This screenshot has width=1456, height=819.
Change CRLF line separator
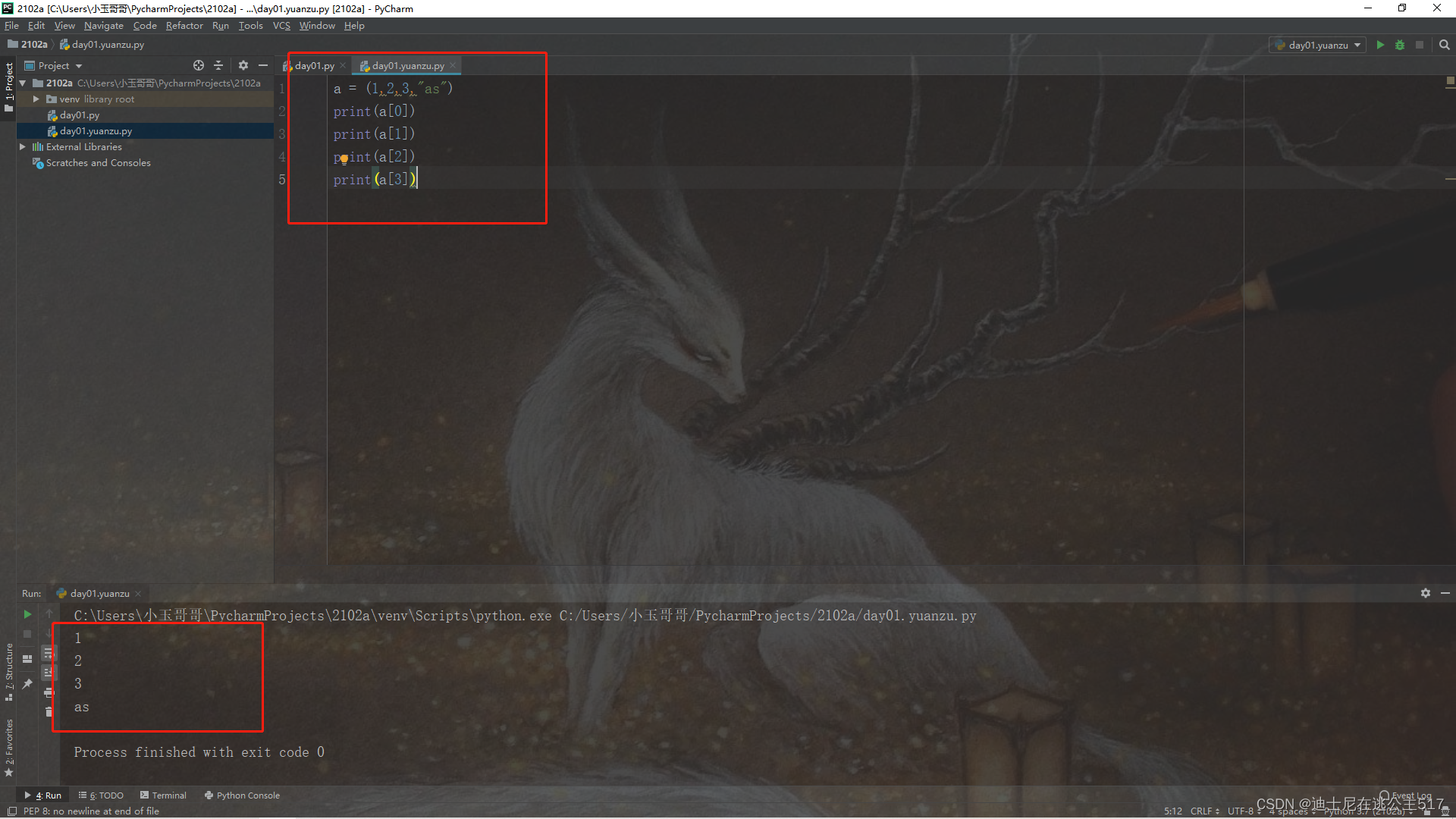(x=1204, y=811)
